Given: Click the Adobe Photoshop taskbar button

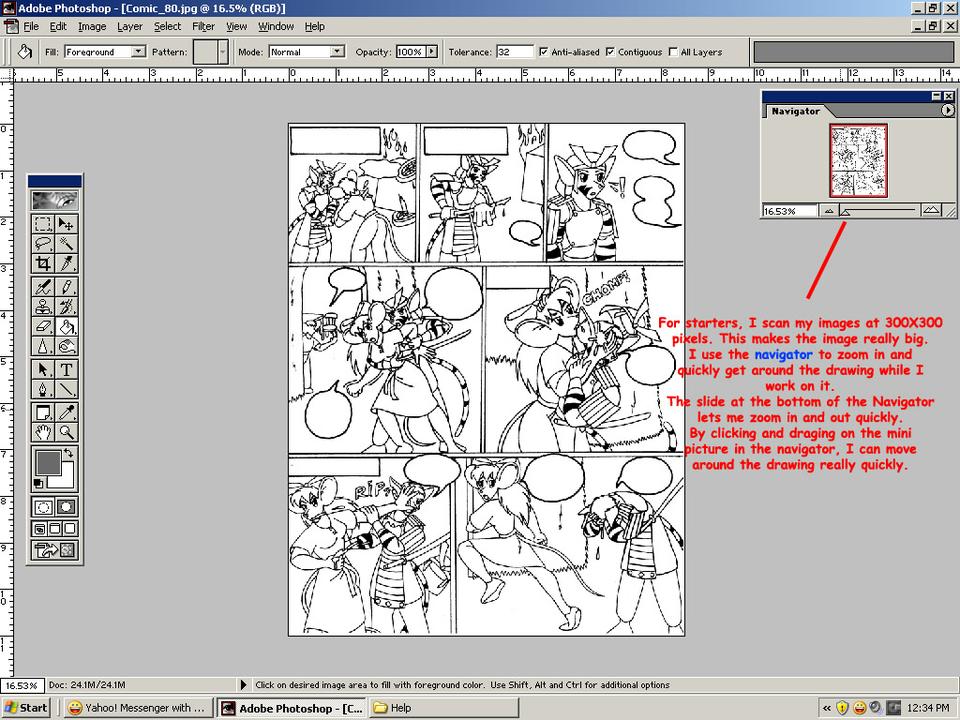Looking at the screenshot, I should [x=293, y=708].
